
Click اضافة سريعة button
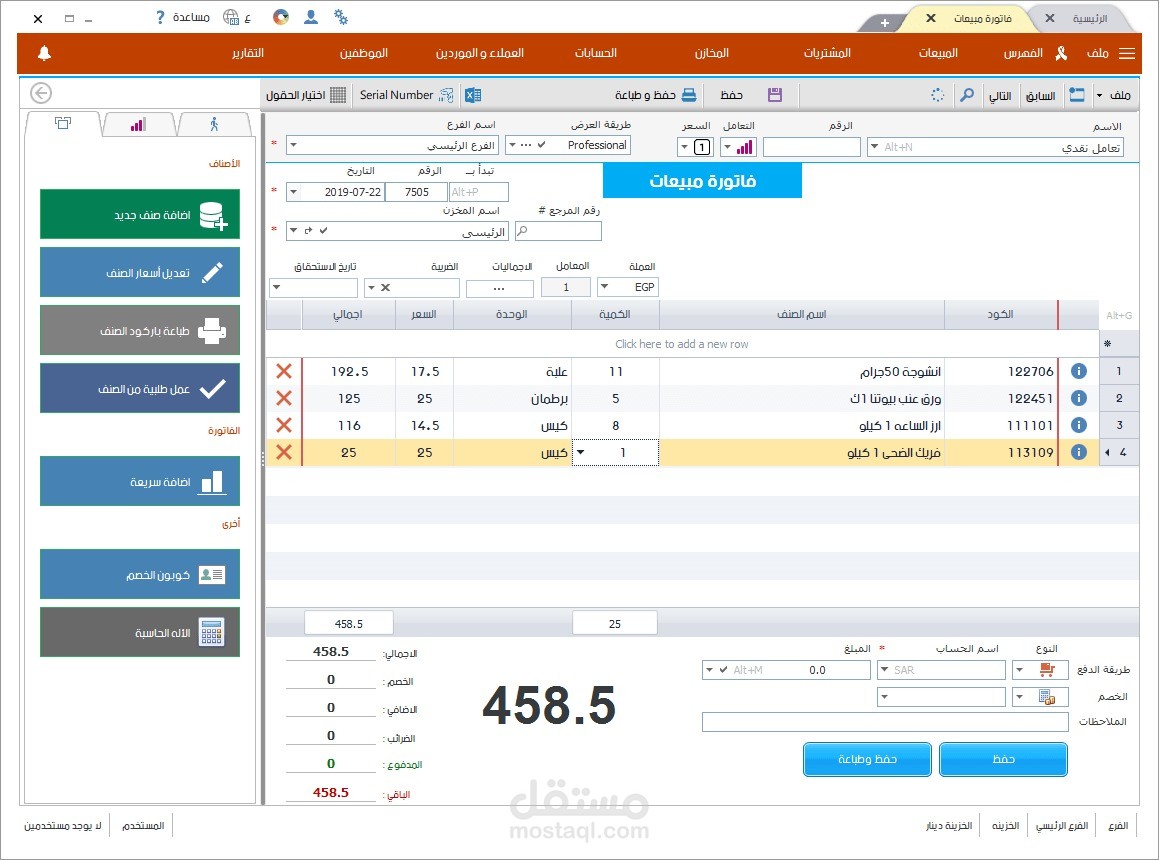(140, 481)
